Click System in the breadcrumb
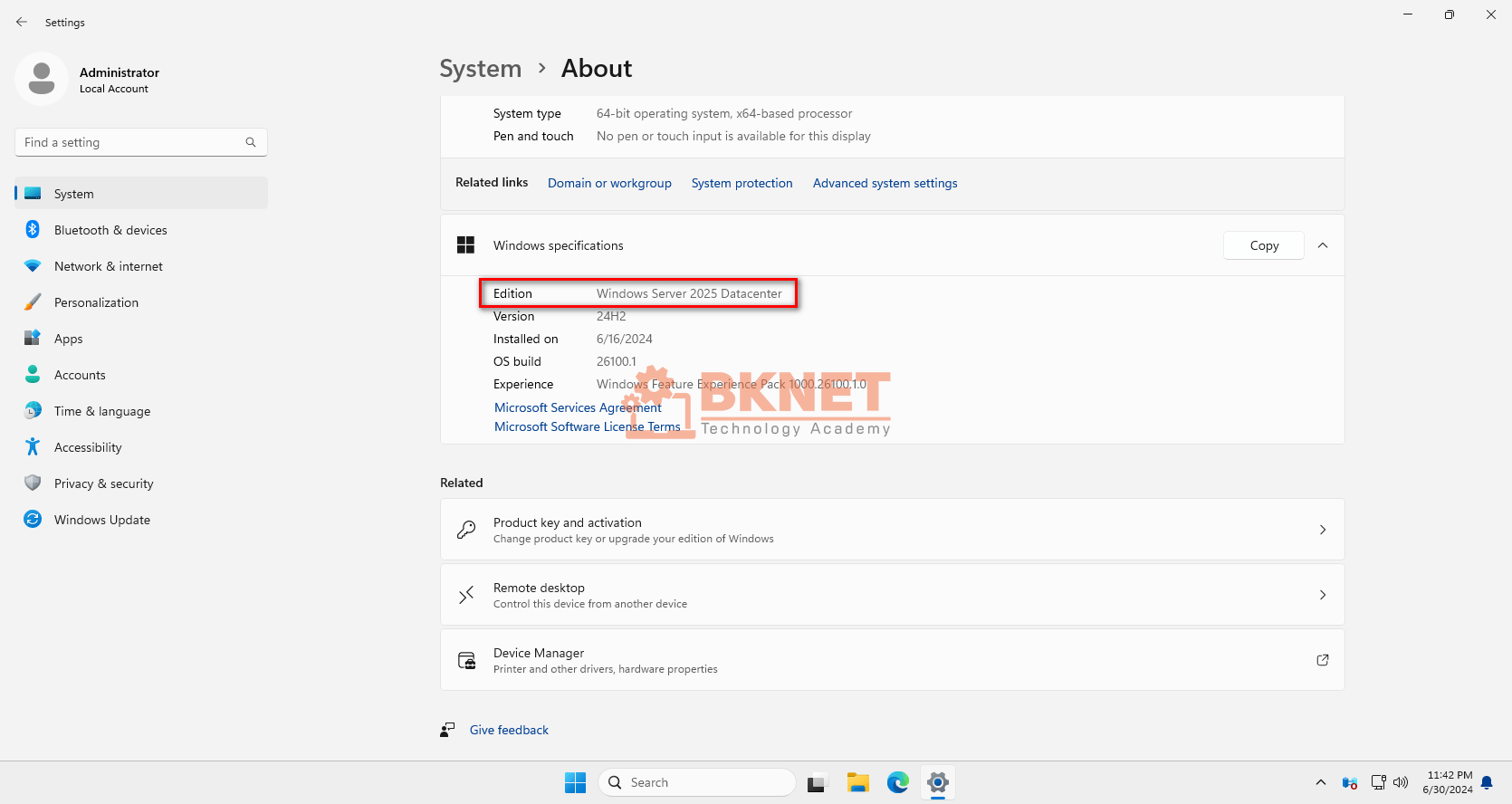1512x804 pixels. tap(480, 69)
